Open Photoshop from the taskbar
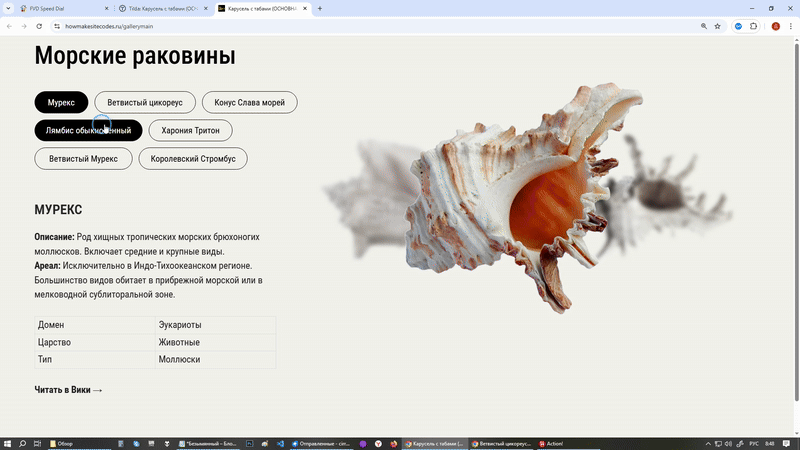The height and width of the screenshot is (450, 800). [249, 444]
